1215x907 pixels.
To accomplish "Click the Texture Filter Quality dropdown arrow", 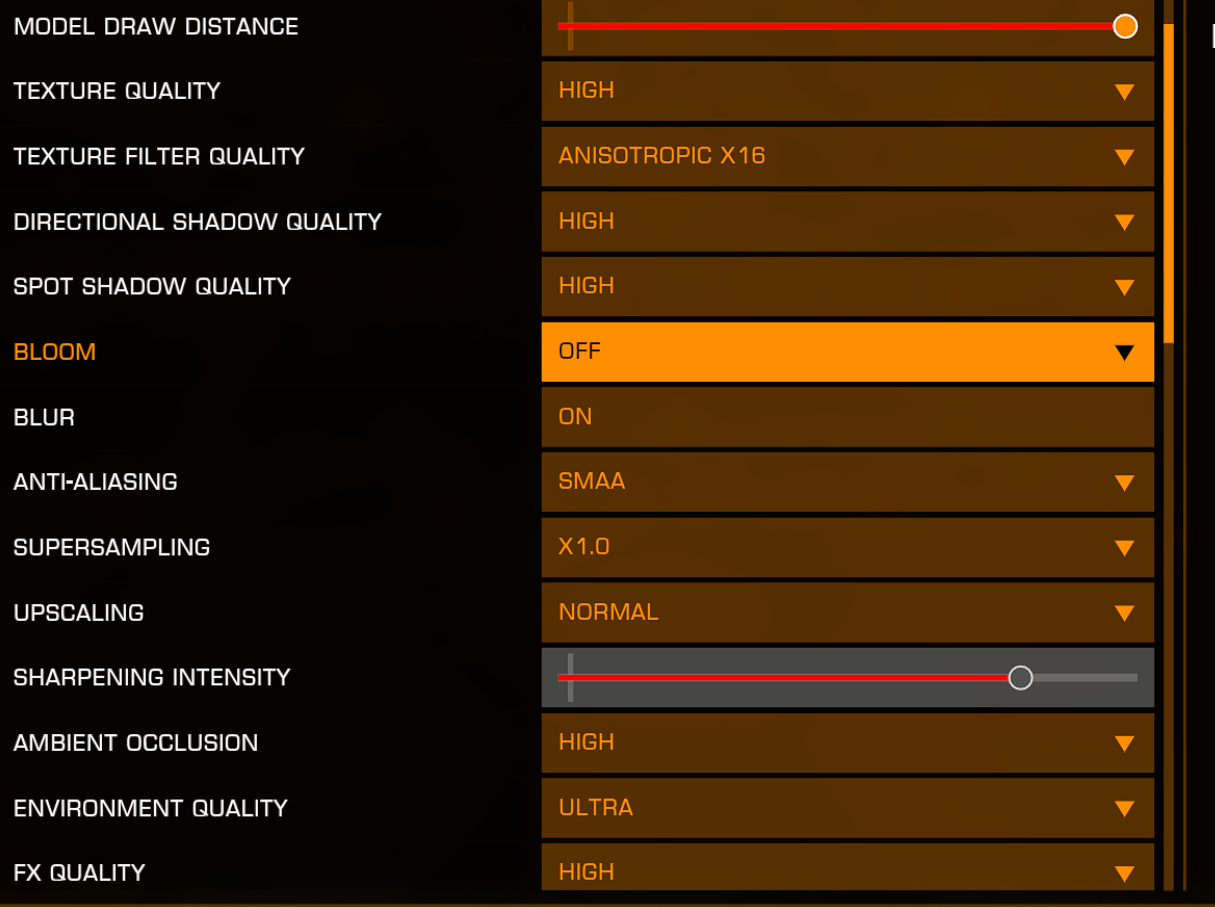I will (1124, 157).
